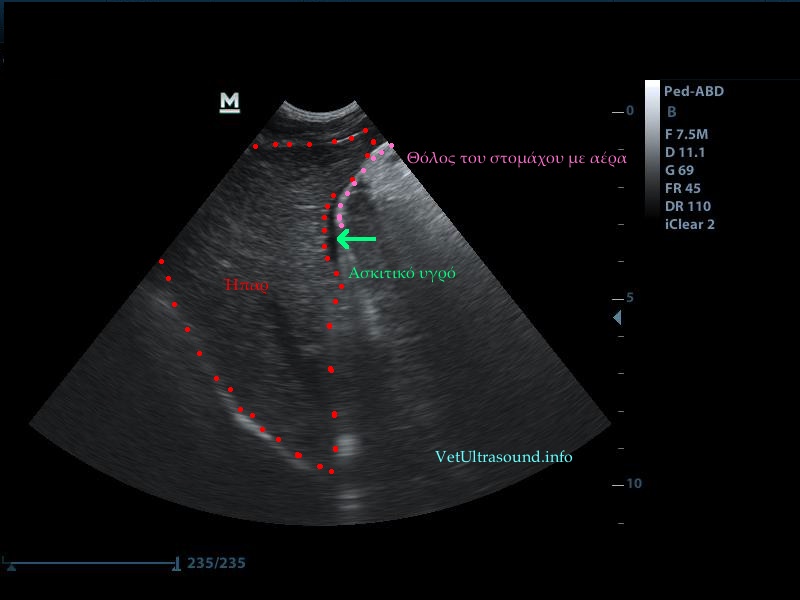Image resolution: width=800 pixels, height=600 pixels.
Task: Click the F 7.5M frequency parameter
Action: pos(687,132)
